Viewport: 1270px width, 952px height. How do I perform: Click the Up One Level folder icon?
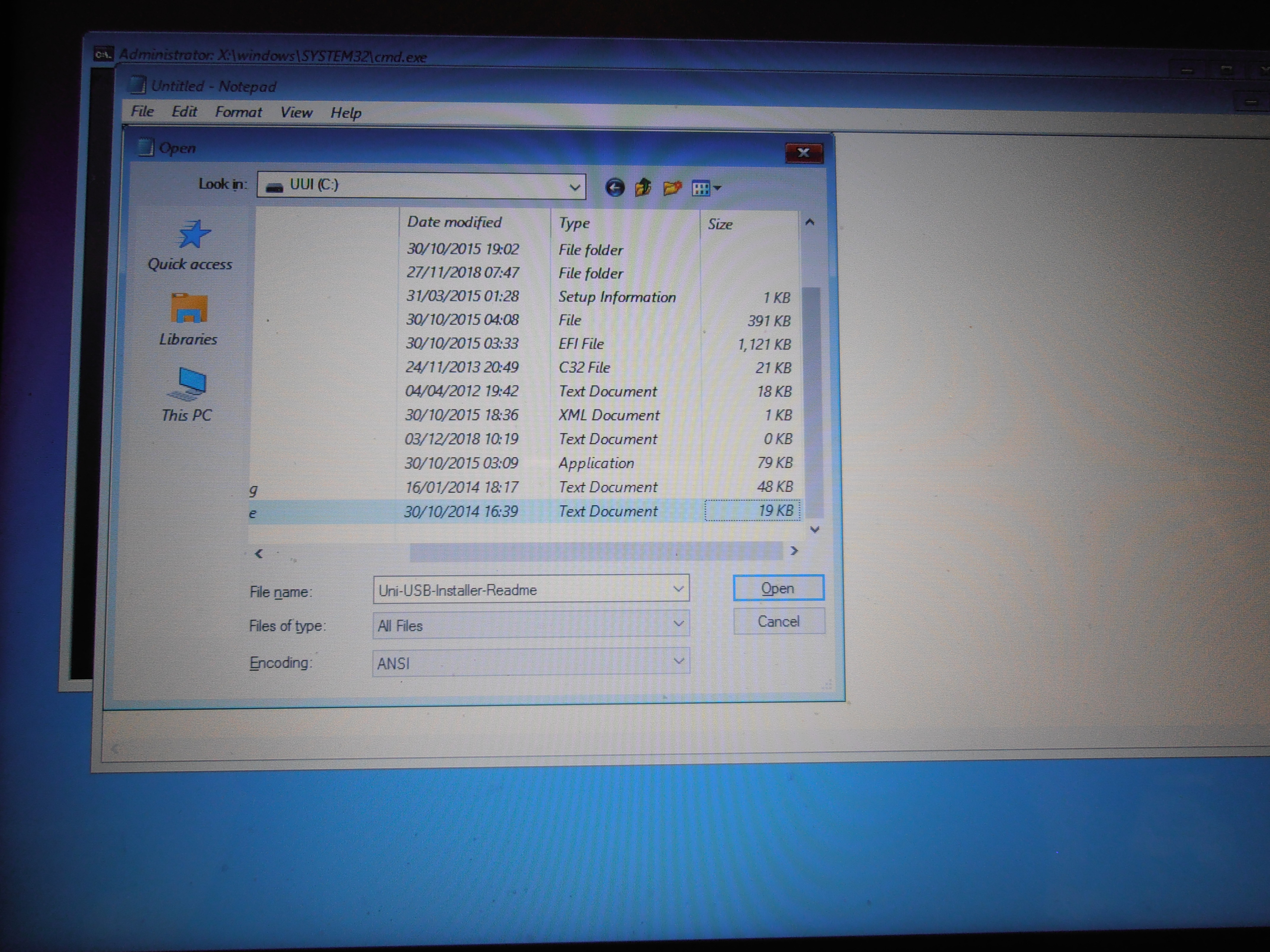click(x=643, y=188)
